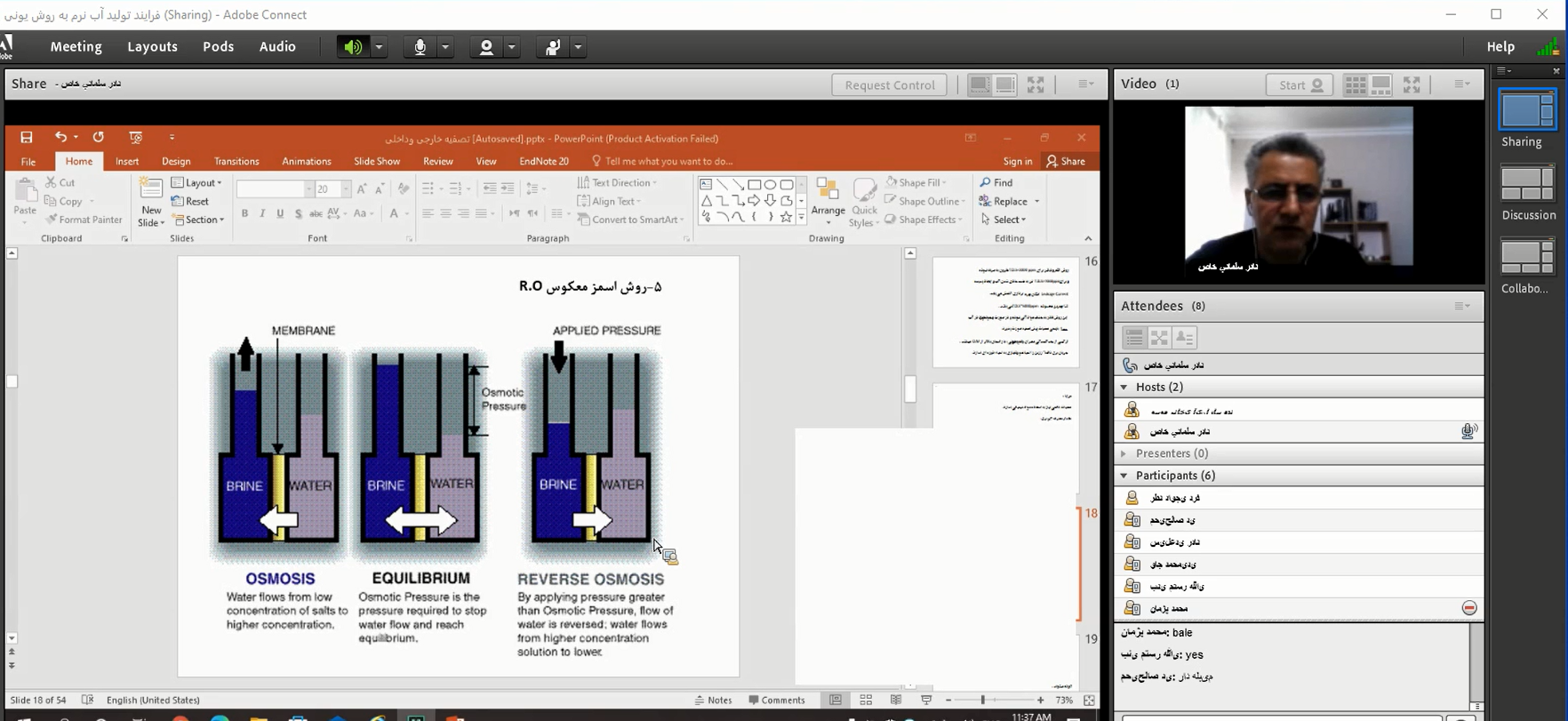Open the Video pod options menu
This screenshot has width=1568, height=721.
[1461, 84]
